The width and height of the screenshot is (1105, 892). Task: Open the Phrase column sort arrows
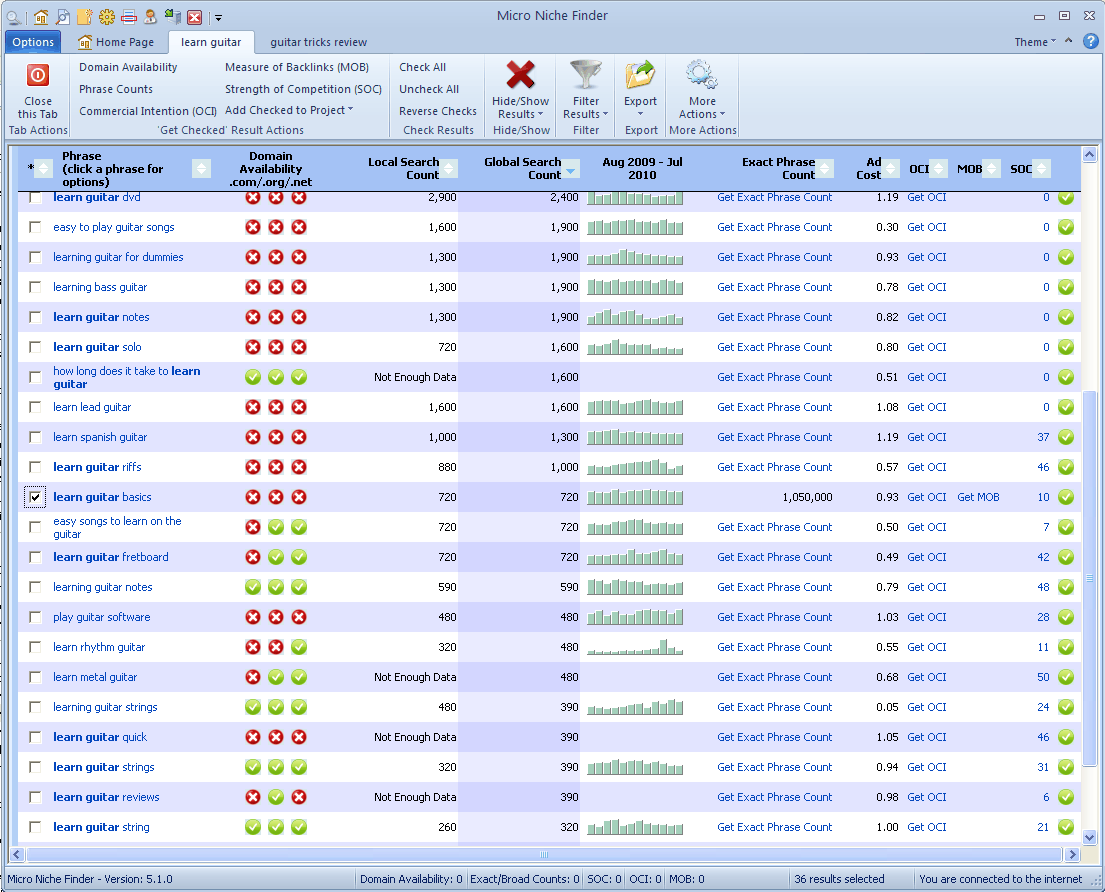(x=202, y=168)
